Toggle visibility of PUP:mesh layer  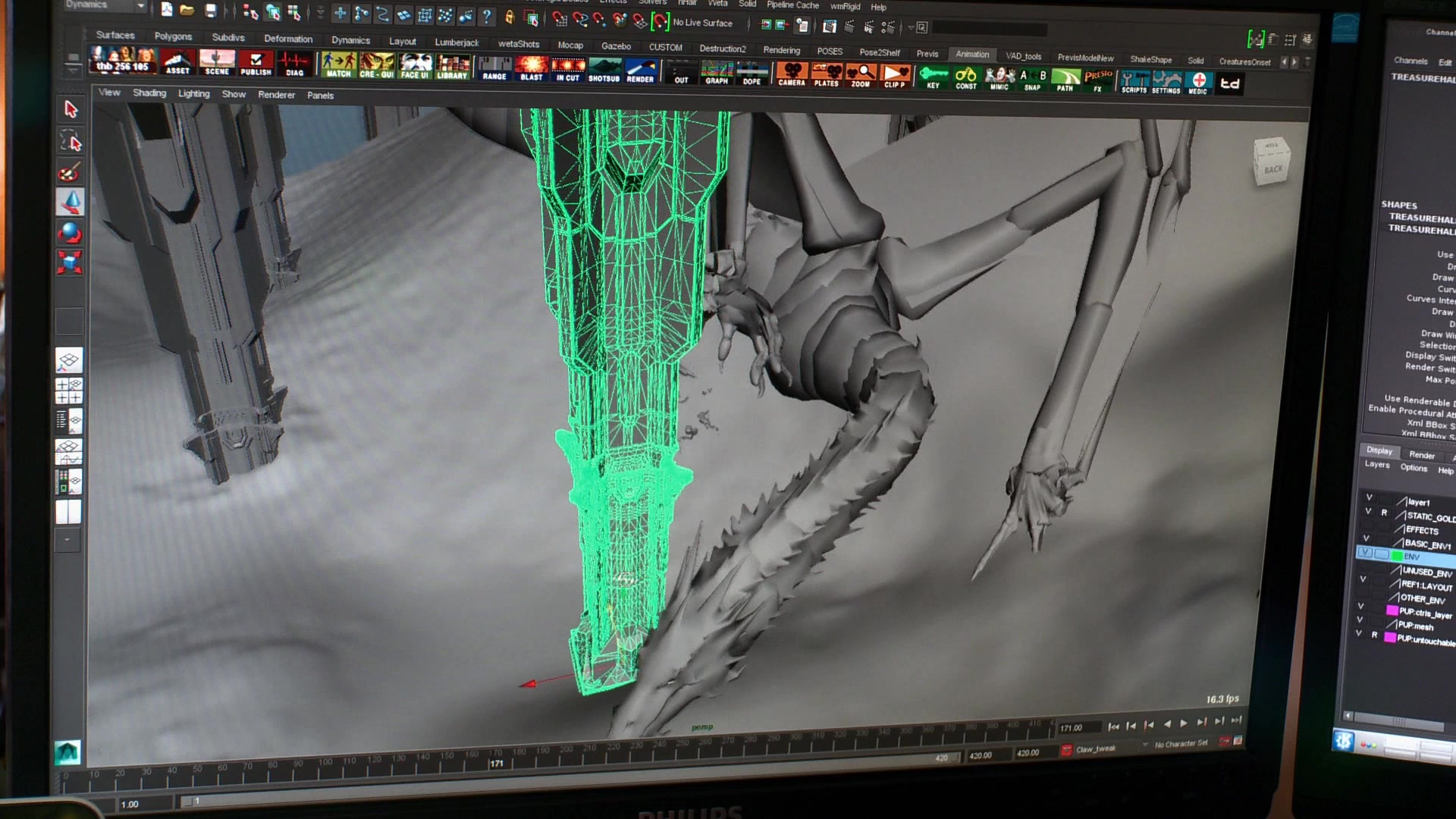coord(1360,620)
